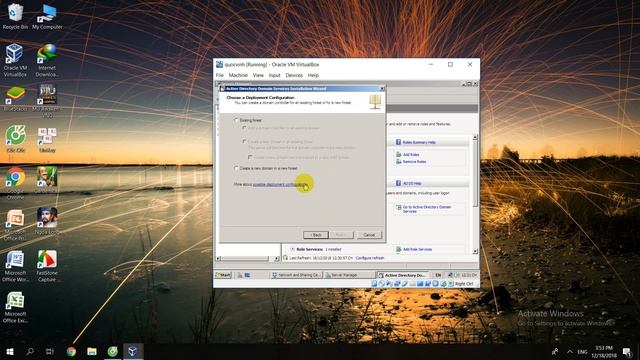Click Configure refresh link
Screen dimensions: 640x360
370,258
